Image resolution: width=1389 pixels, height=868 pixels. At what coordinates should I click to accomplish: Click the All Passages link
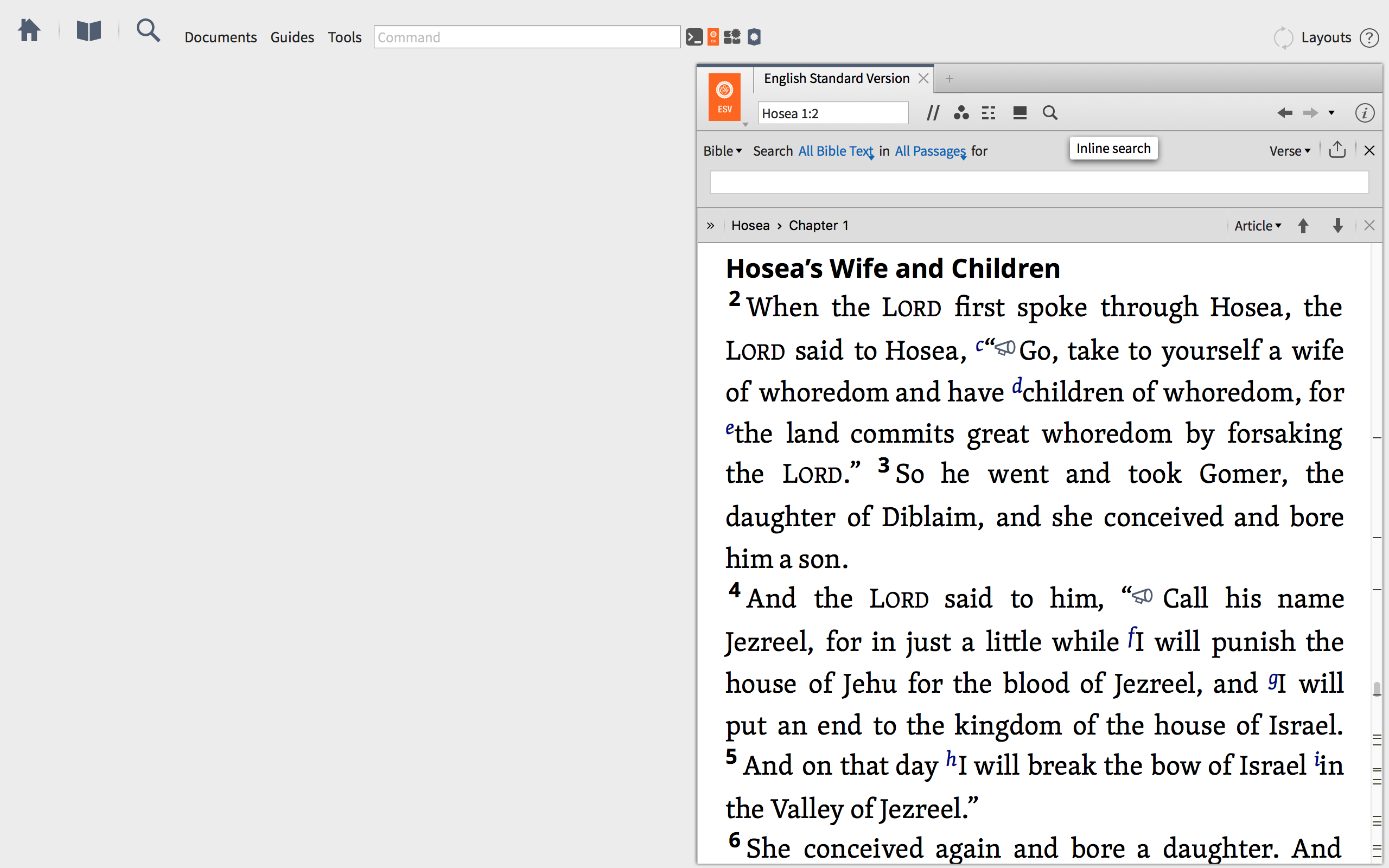pos(930,151)
